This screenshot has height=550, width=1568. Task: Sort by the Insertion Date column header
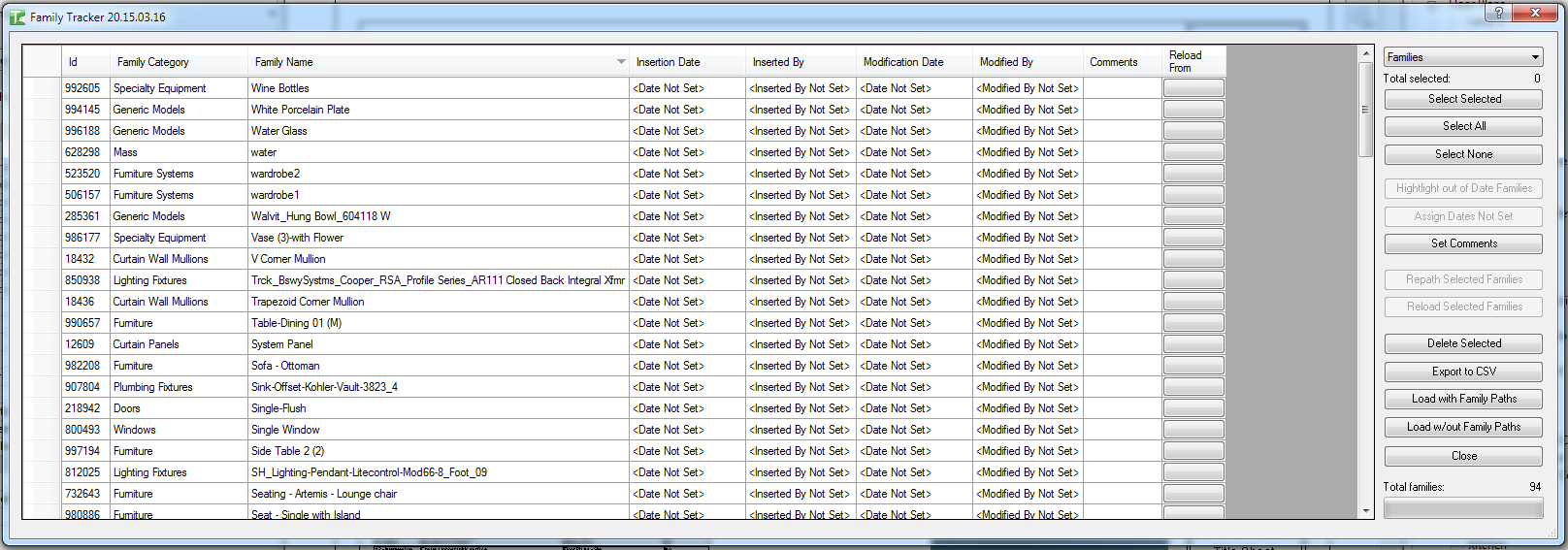pyautogui.click(x=668, y=62)
